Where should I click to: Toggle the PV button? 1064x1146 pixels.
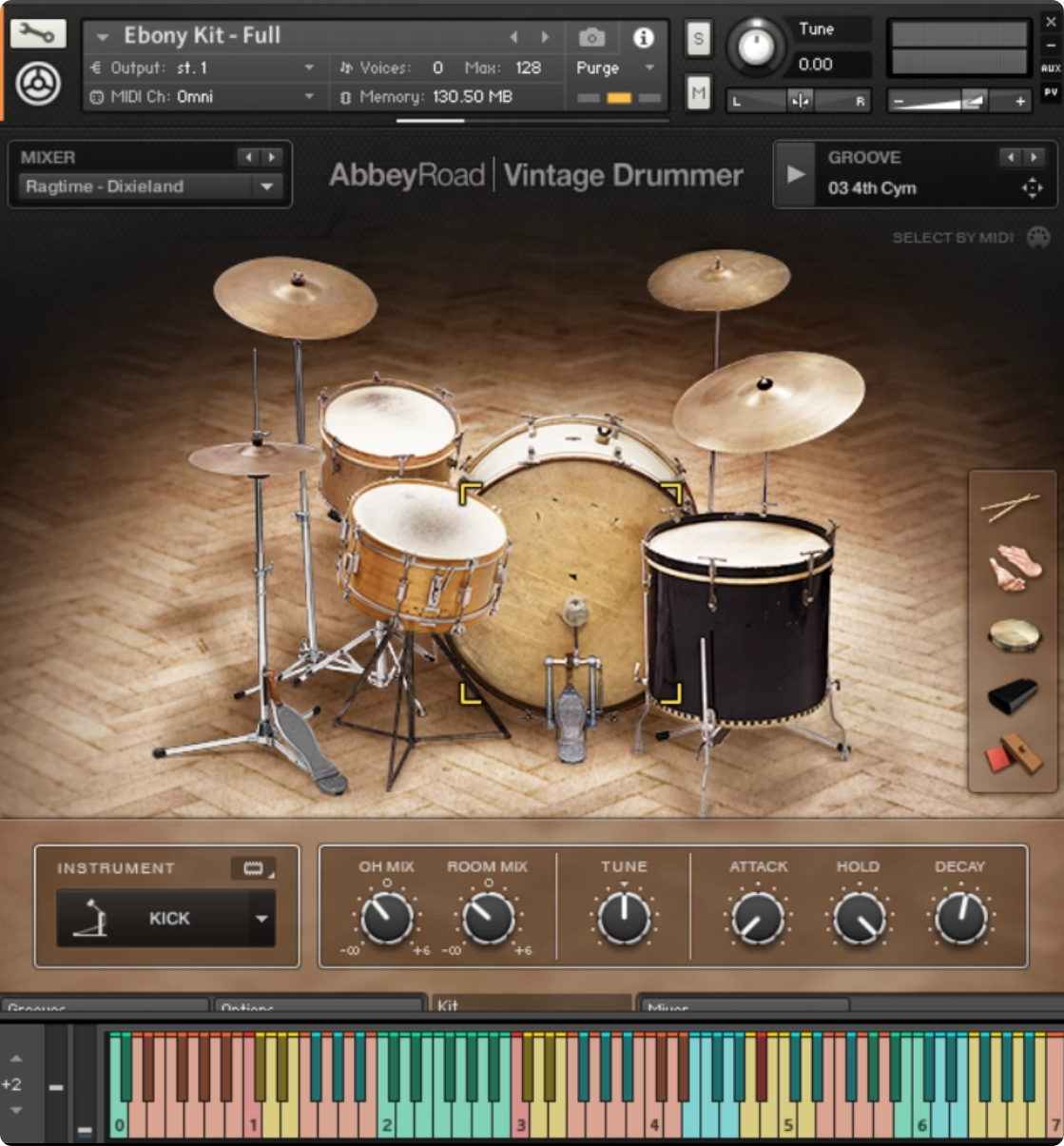point(1050,92)
